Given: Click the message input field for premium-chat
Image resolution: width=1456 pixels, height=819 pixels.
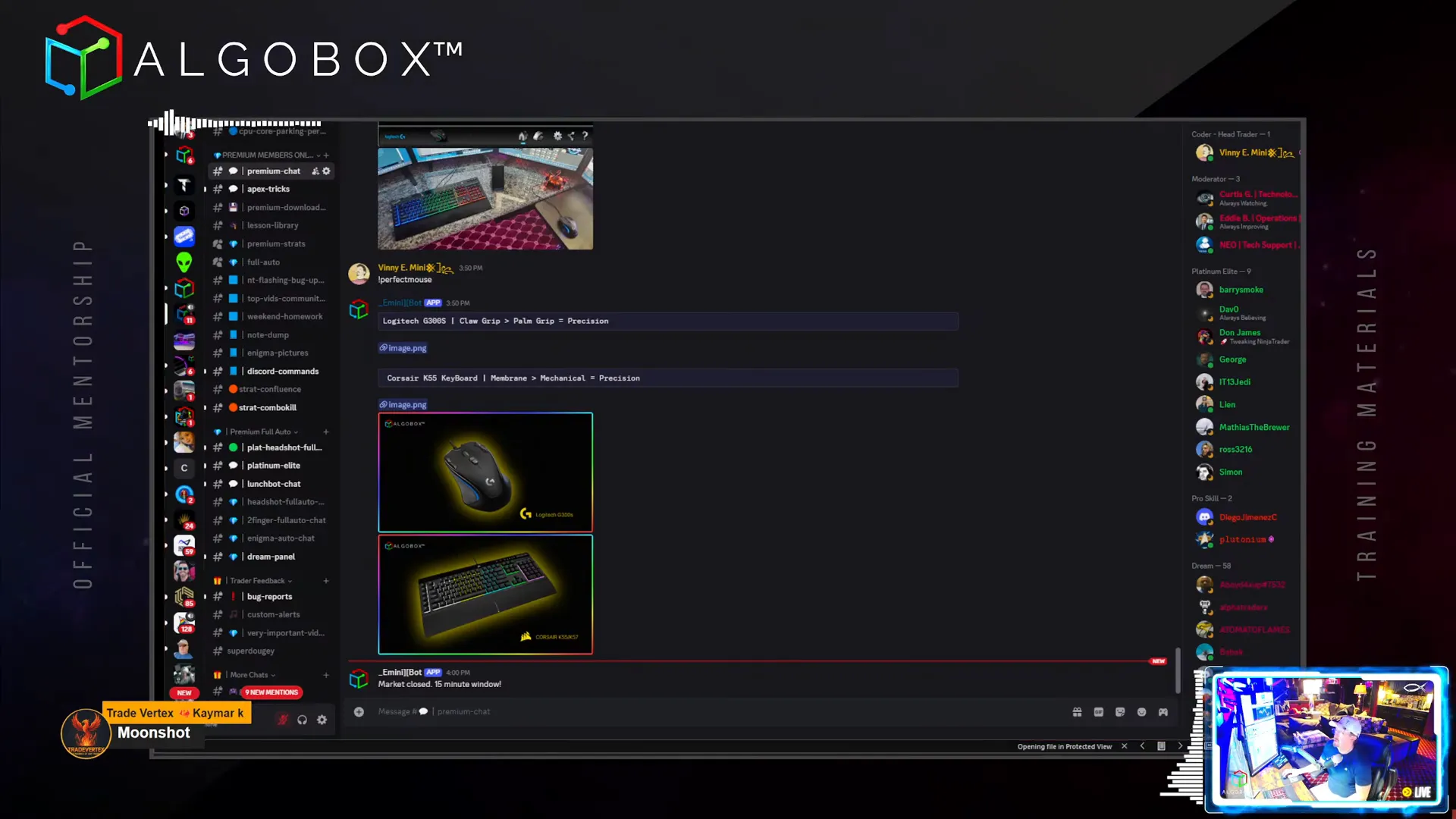Looking at the screenshot, I should point(713,712).
